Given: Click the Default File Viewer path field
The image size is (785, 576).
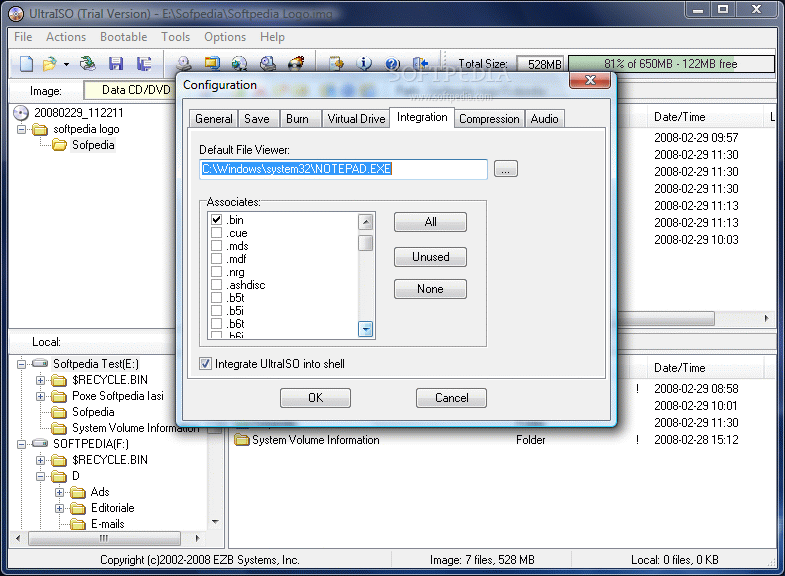Looking at the screenshot, I should pos(343,169).
